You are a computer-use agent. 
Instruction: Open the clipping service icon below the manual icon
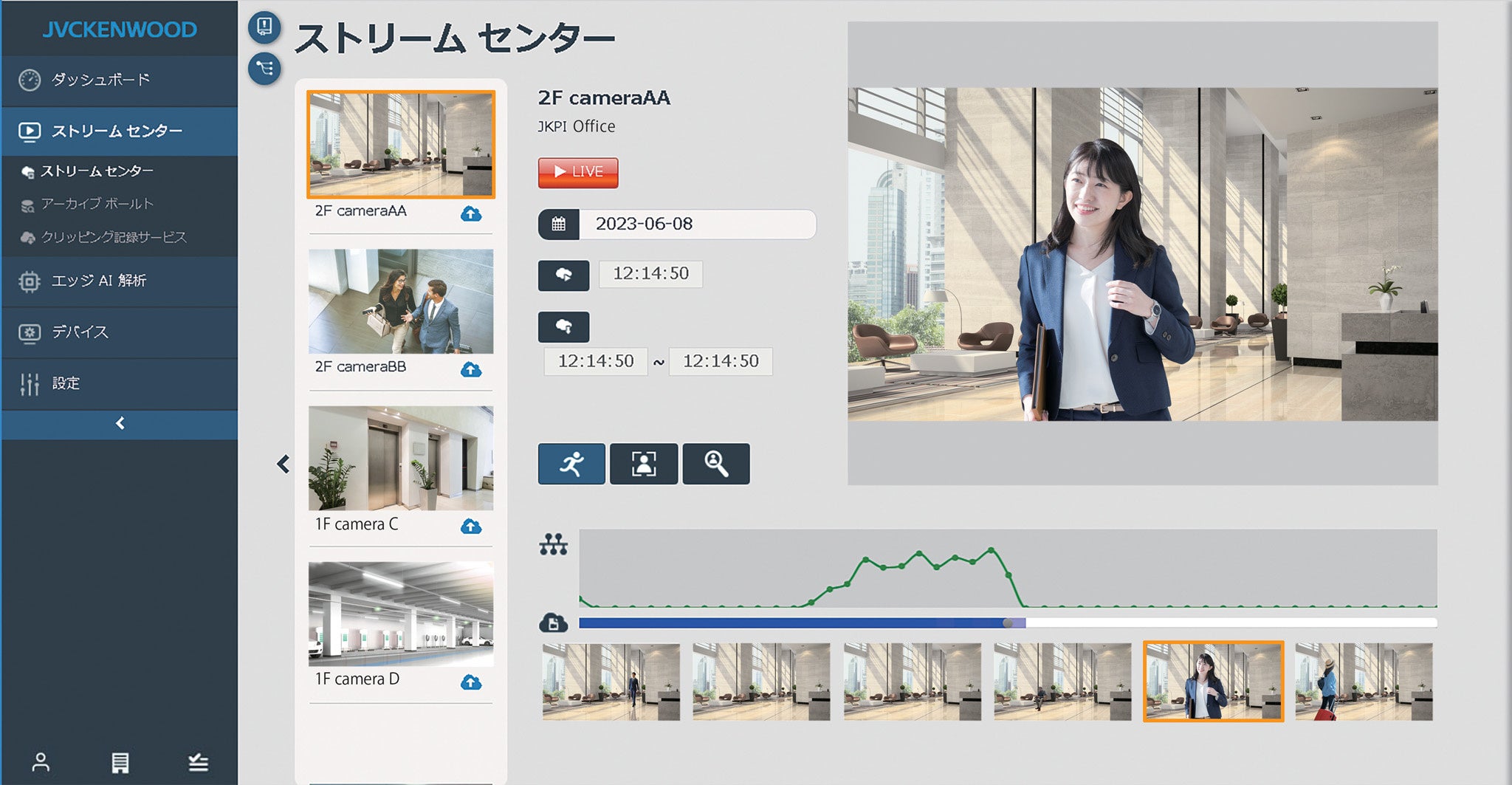[x=264, y=70]
